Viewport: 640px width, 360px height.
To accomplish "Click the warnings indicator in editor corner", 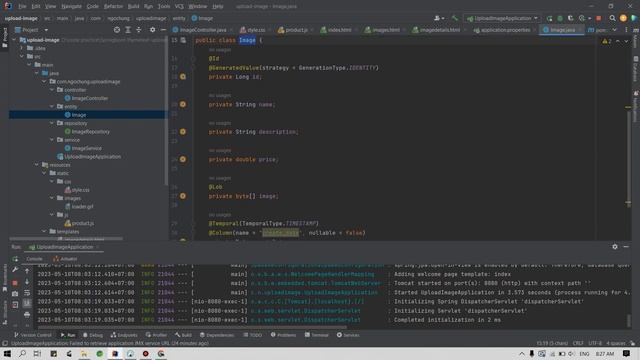I will (x=607, y=41).
